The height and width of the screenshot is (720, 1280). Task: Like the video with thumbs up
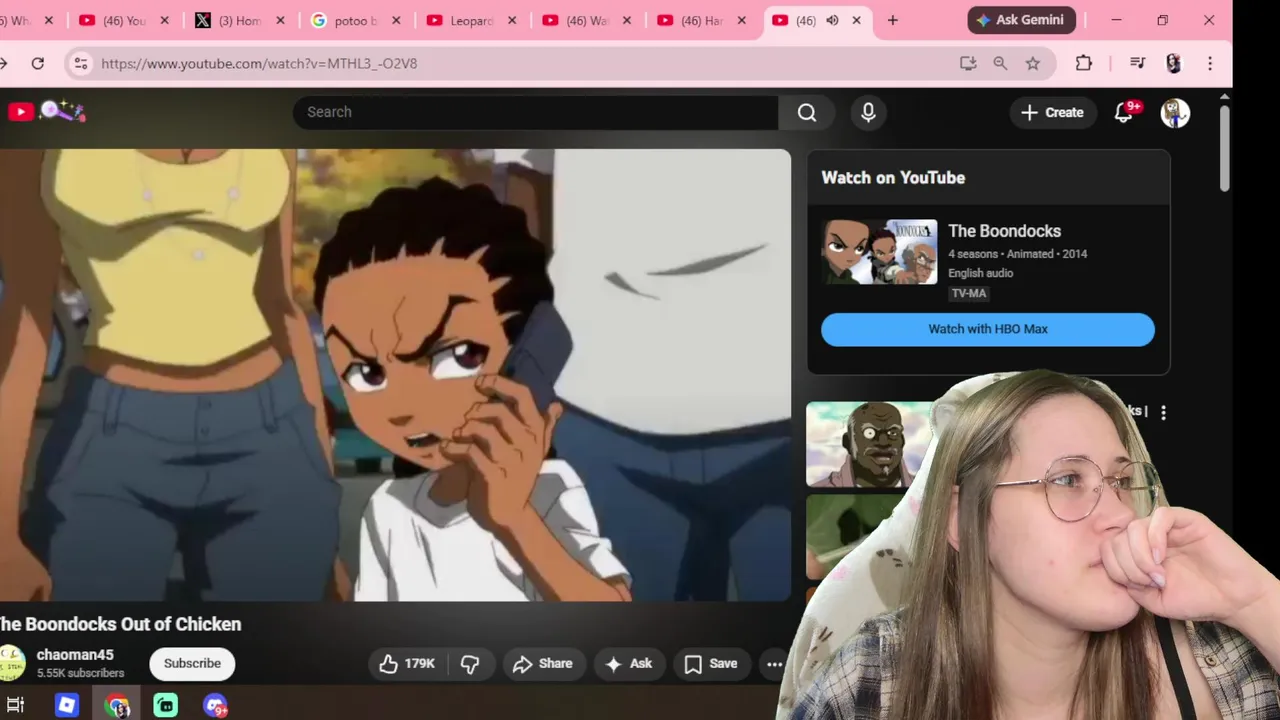coord(408,664)
